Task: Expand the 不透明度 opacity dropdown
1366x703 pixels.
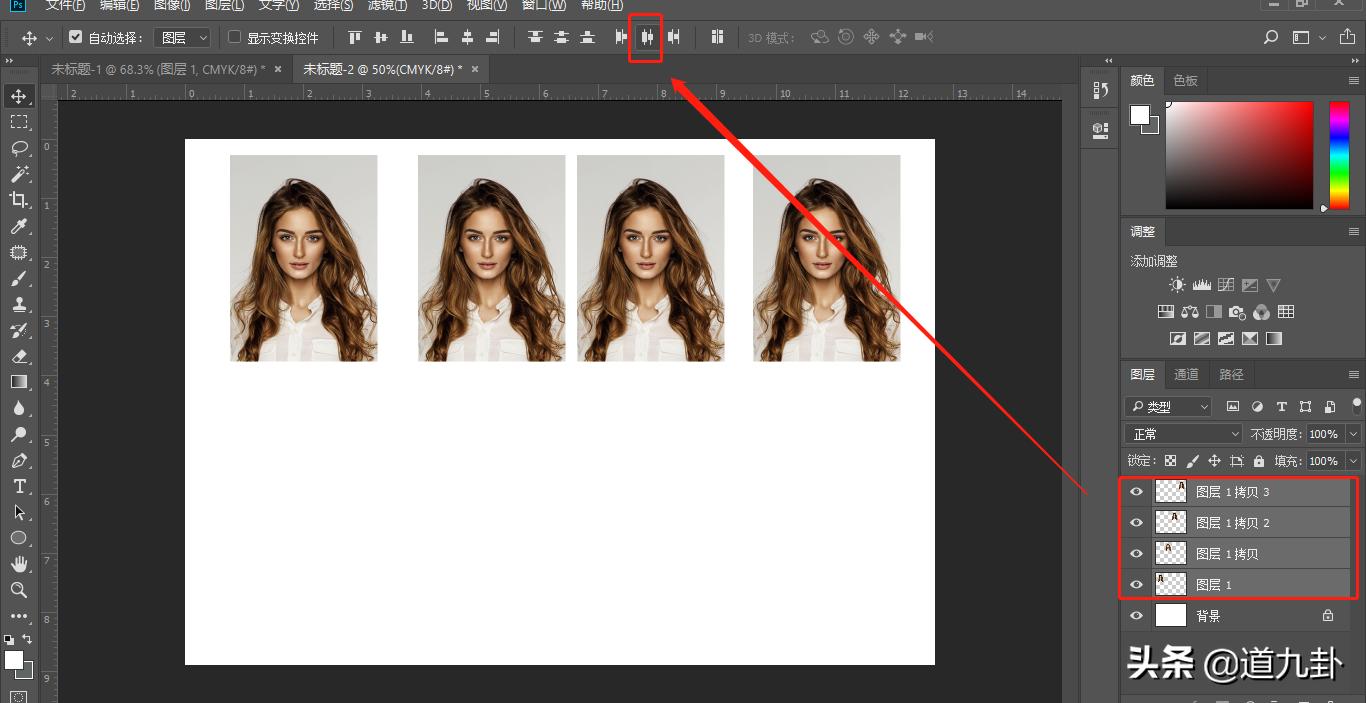Action: [1353, 434]
